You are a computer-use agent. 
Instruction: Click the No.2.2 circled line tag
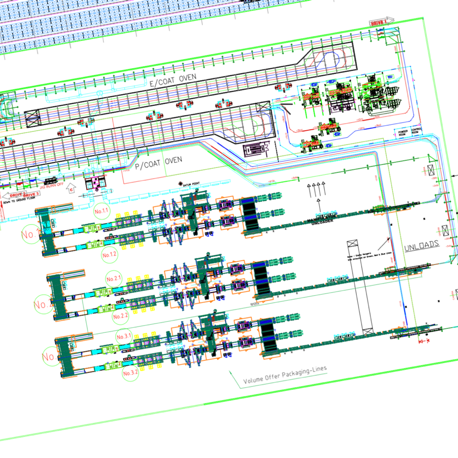click(x=120, y=316)
